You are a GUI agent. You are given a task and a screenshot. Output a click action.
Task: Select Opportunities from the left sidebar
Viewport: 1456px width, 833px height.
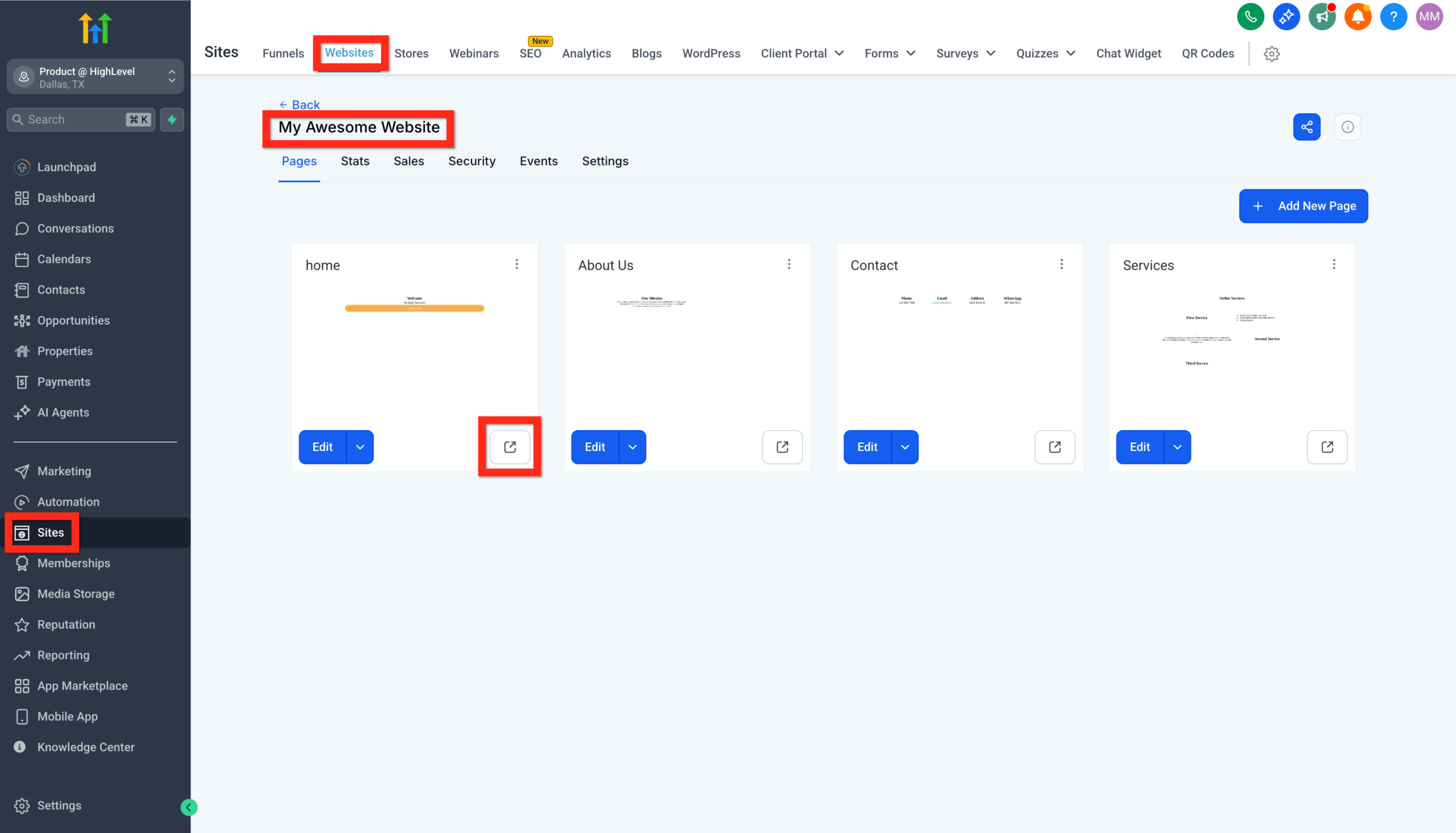73,320
